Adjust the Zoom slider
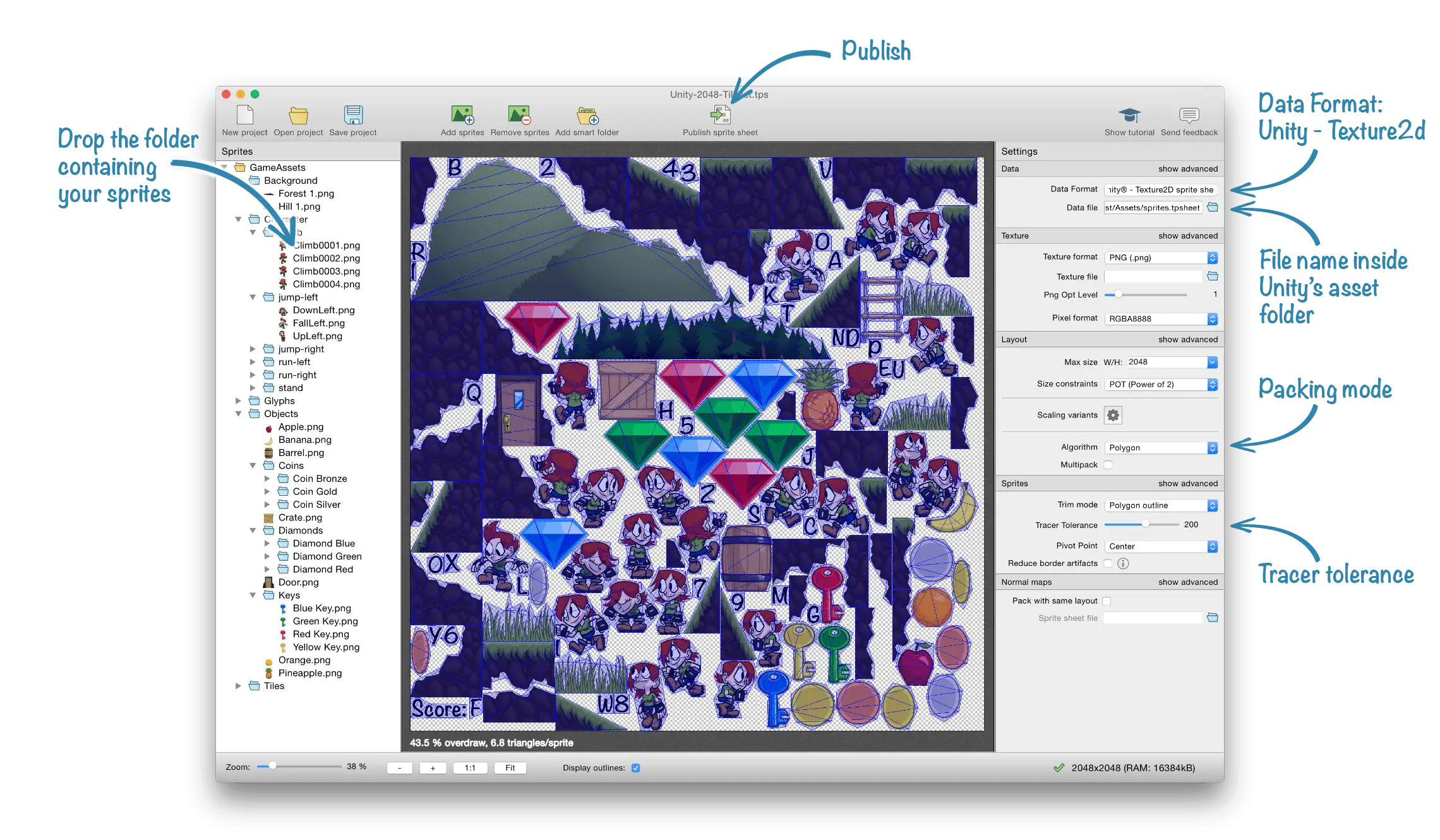This screenshot has width=1440, height=840. click(299, 766)
